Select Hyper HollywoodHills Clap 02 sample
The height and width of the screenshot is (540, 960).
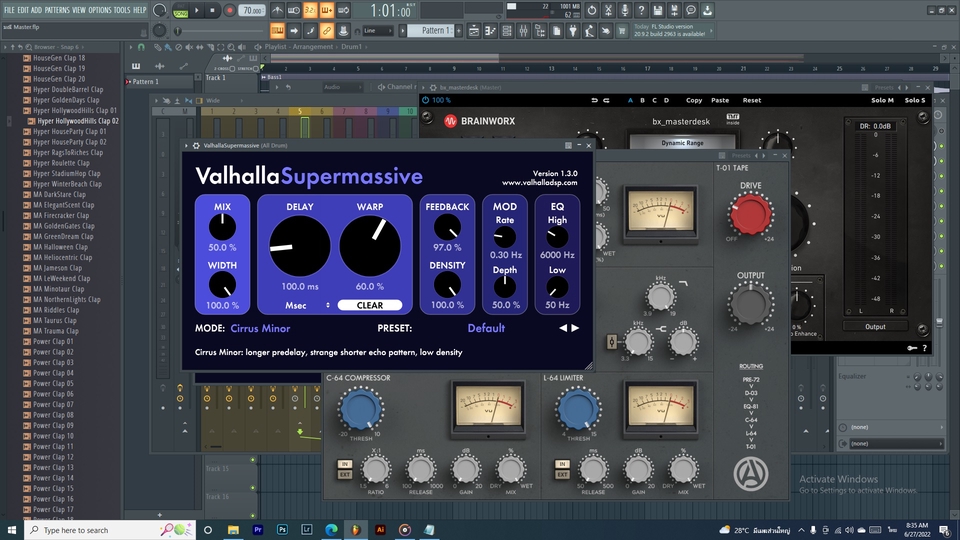pyautogui.click(x=78, y=121)
